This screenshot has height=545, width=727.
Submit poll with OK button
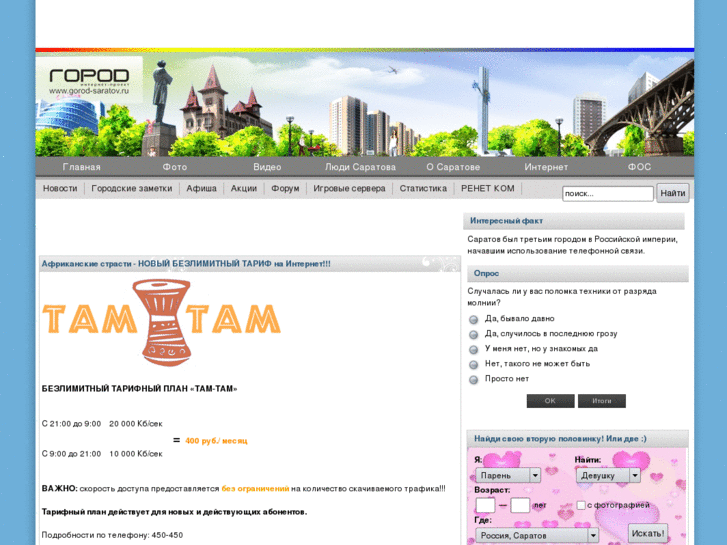pyautogui.click(x=550, y=401)
